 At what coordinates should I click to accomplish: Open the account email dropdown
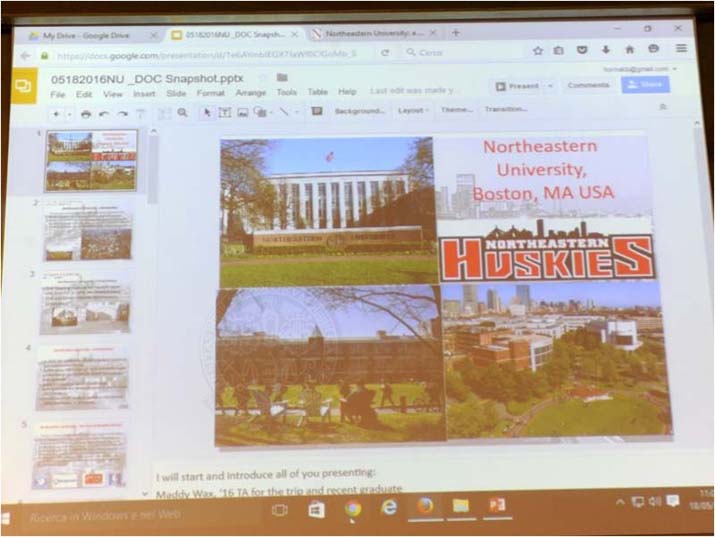pyautogui.click(x=639, y=69)
